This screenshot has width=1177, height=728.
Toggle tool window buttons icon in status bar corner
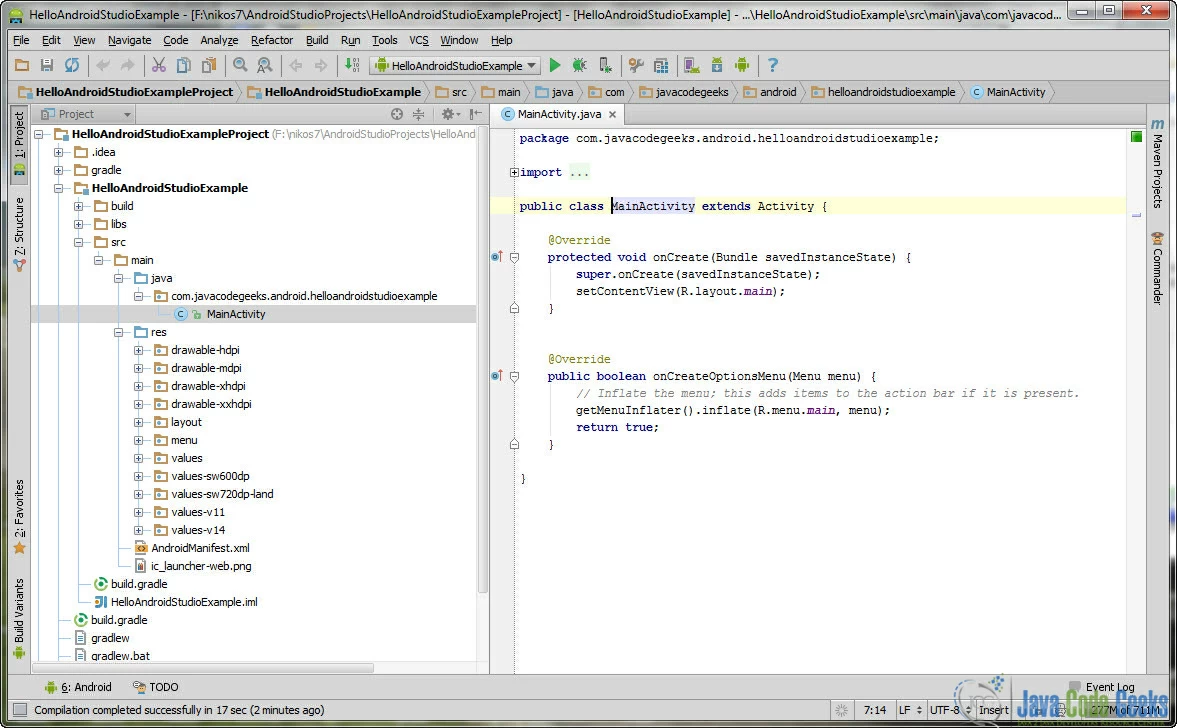20,709
